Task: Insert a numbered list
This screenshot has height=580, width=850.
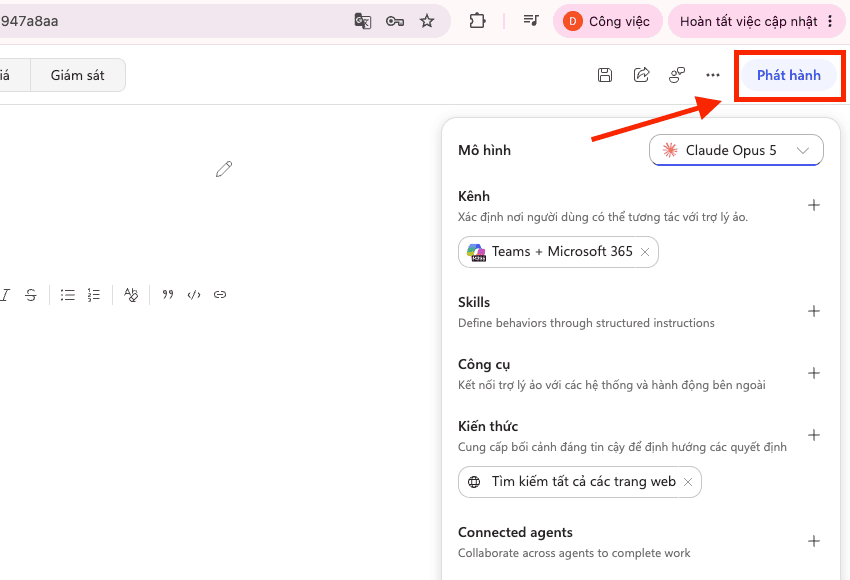Action: tap(94, 295)
